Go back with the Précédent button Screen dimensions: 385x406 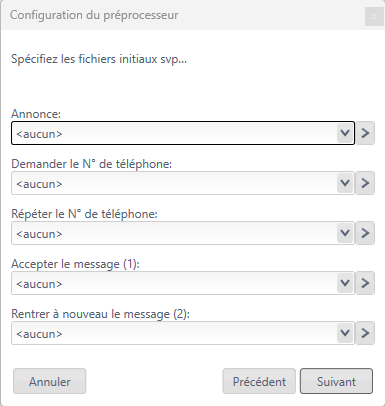[x=259, y=381]
